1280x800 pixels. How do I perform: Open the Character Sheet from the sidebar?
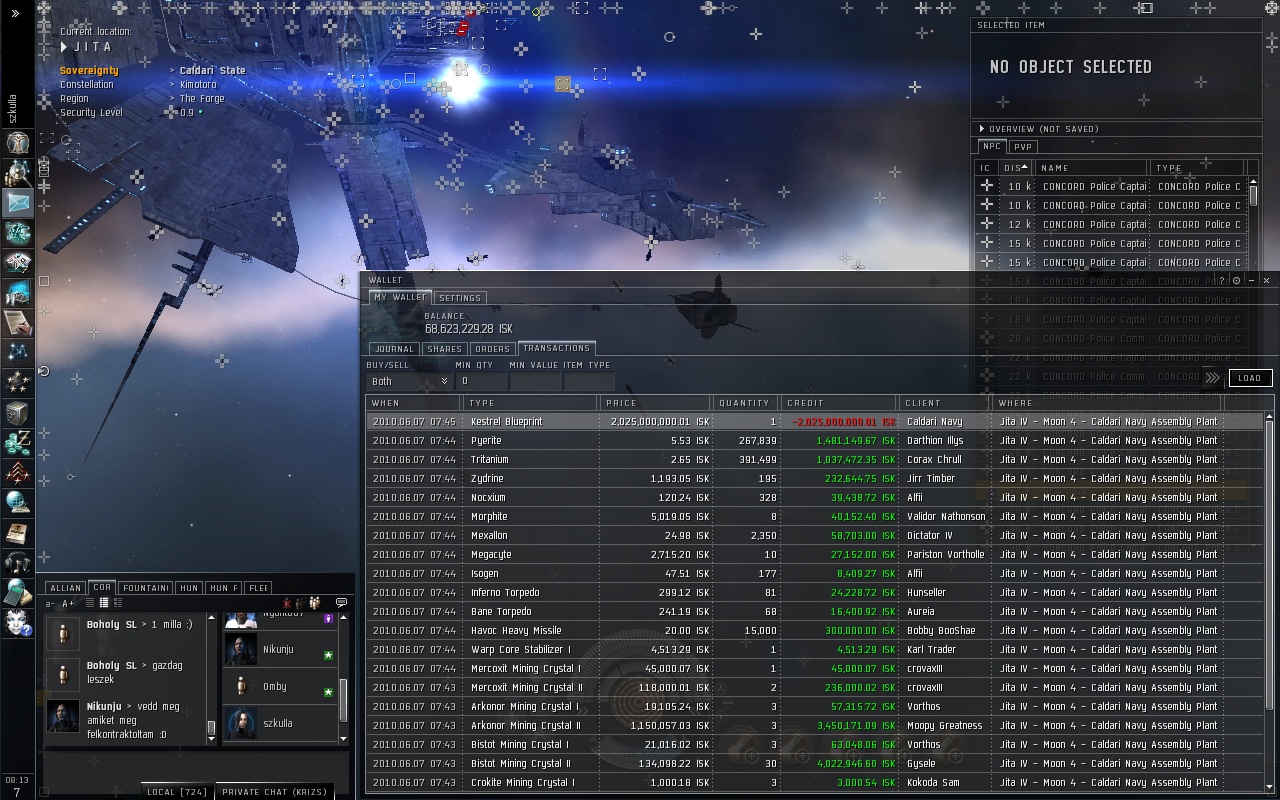click(18, 143)
